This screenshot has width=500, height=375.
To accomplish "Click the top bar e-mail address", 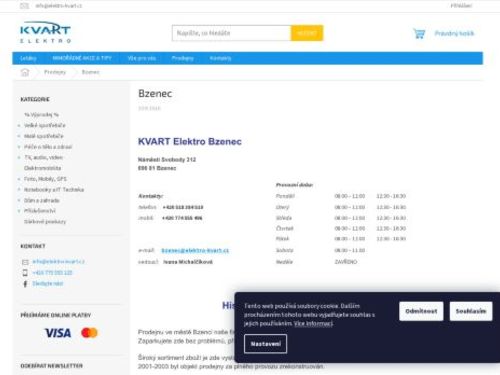I will pos(58,6).
